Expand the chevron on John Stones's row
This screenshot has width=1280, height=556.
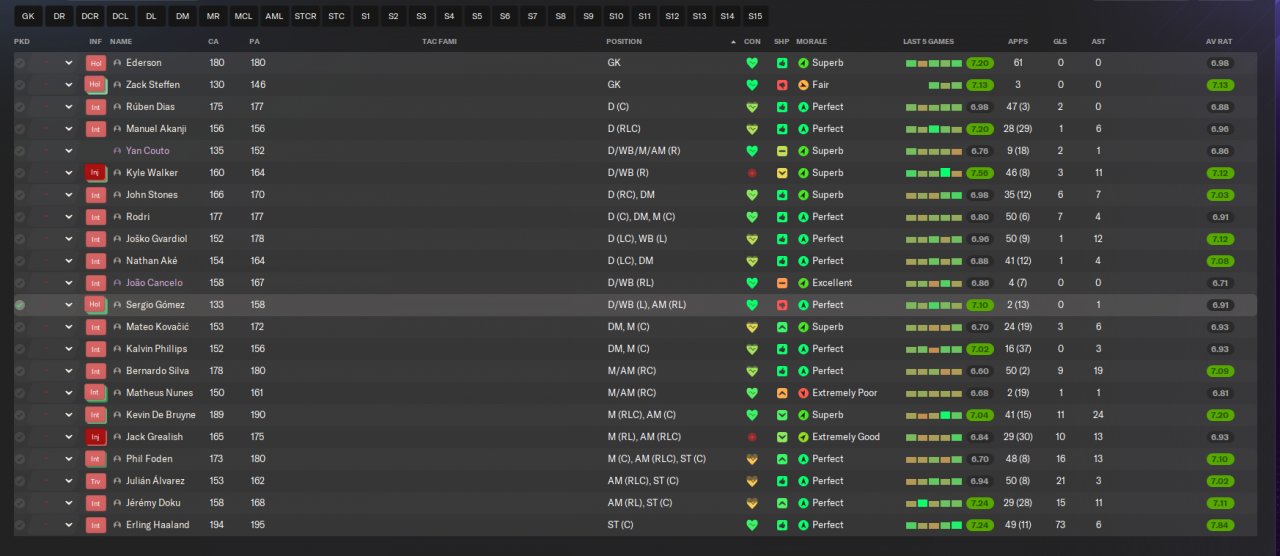click(x=69, y=195)
